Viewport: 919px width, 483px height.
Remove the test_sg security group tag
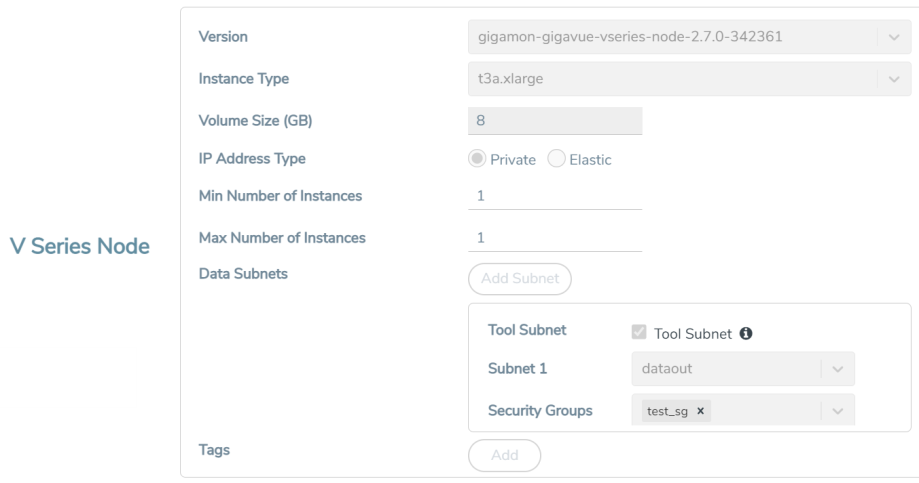(x=702, y=411)
